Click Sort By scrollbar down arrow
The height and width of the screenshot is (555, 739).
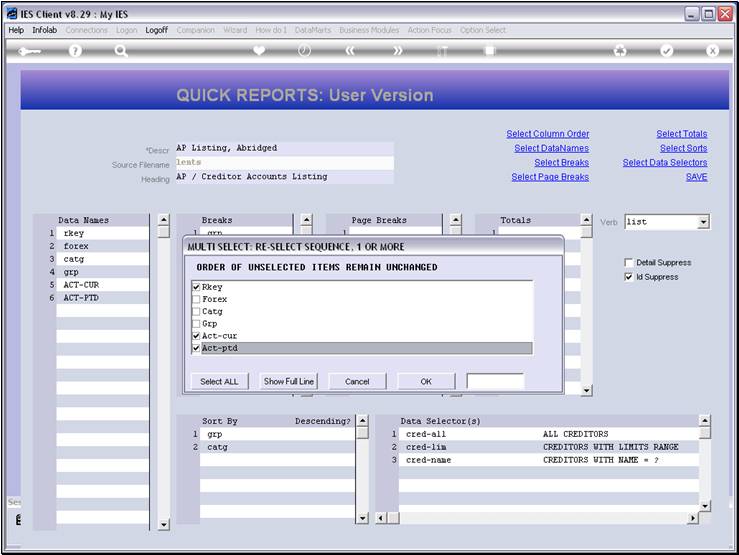coord(362,518)
